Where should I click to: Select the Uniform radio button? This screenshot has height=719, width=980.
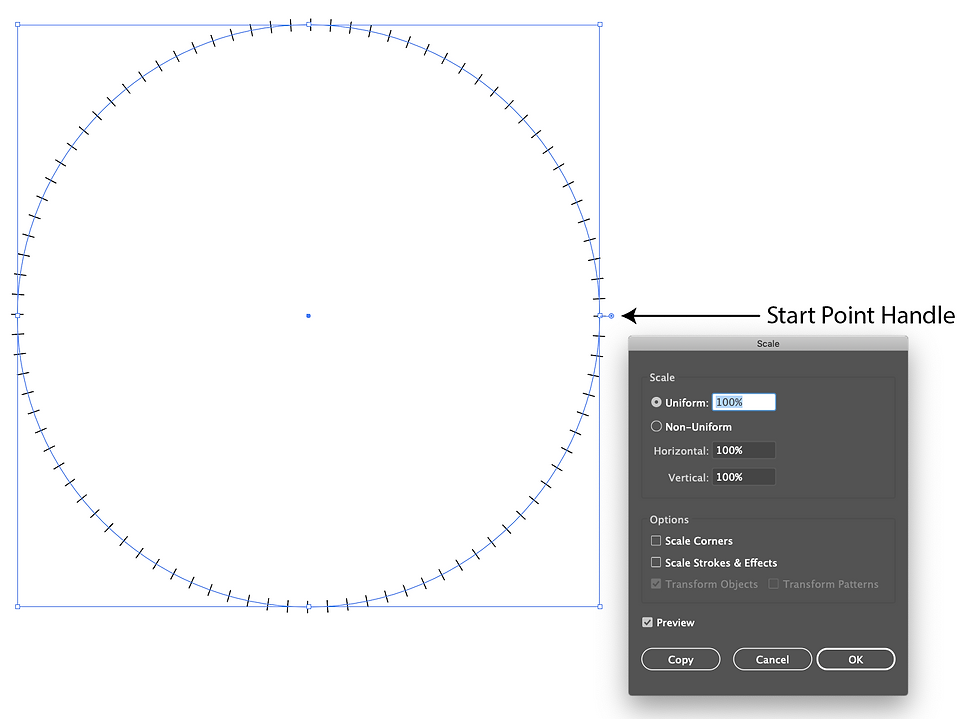[656, 402]
